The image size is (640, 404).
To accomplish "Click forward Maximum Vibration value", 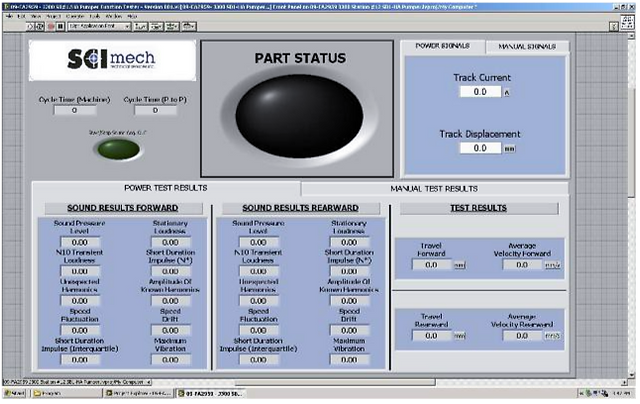I will [170, 360].
